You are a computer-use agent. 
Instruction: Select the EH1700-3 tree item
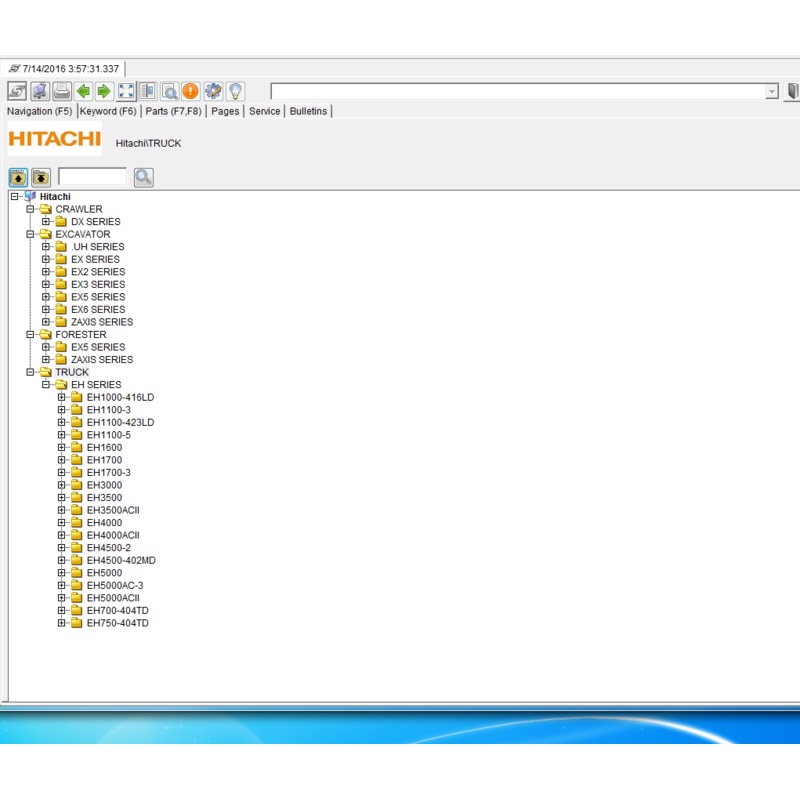pos(109,472)
